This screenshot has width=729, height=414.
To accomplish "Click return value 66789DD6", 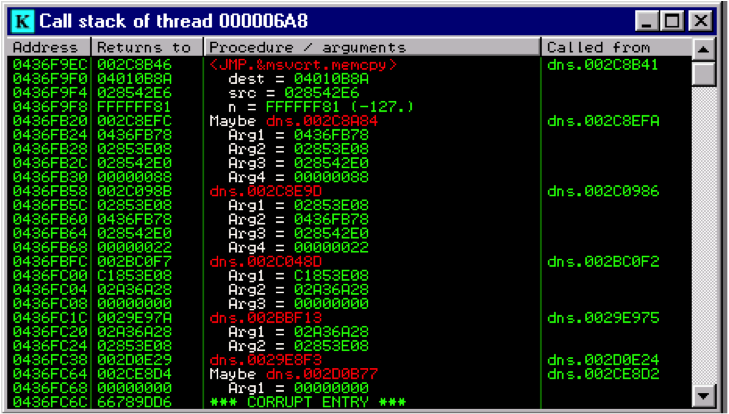I will point(134,402).
